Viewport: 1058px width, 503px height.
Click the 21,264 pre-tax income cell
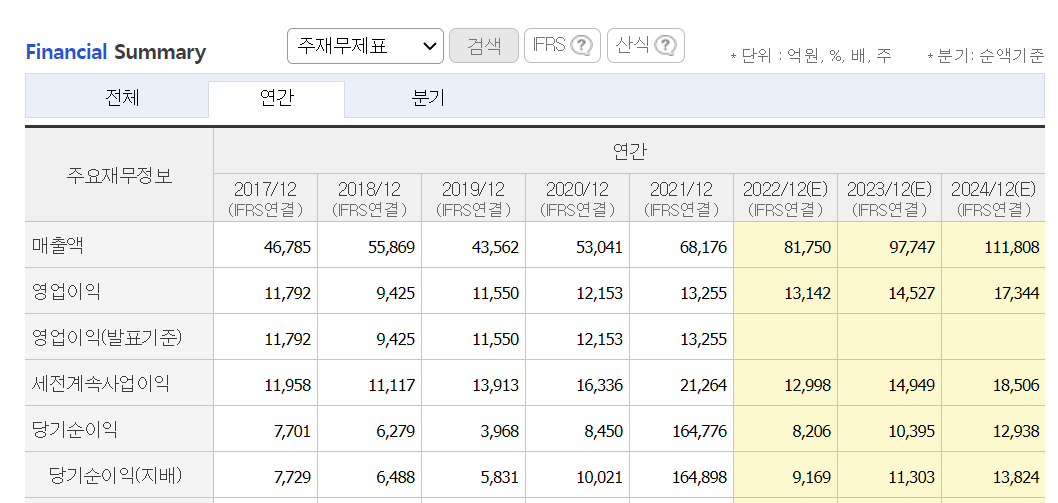click(681, 383)
